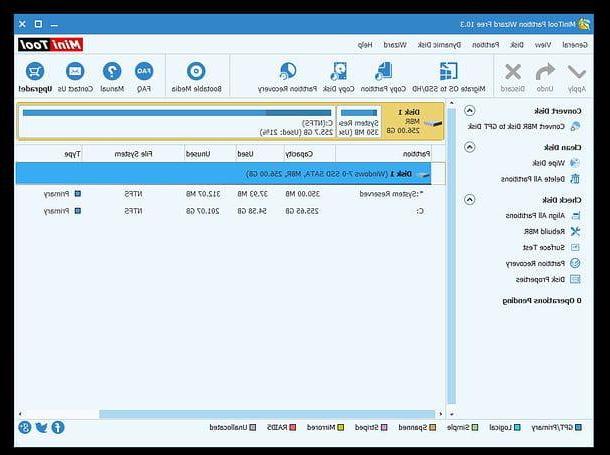Select Rebuild MBR in the sidebar
This screenshot has height=455, width=610.
[x=552, y=231]
